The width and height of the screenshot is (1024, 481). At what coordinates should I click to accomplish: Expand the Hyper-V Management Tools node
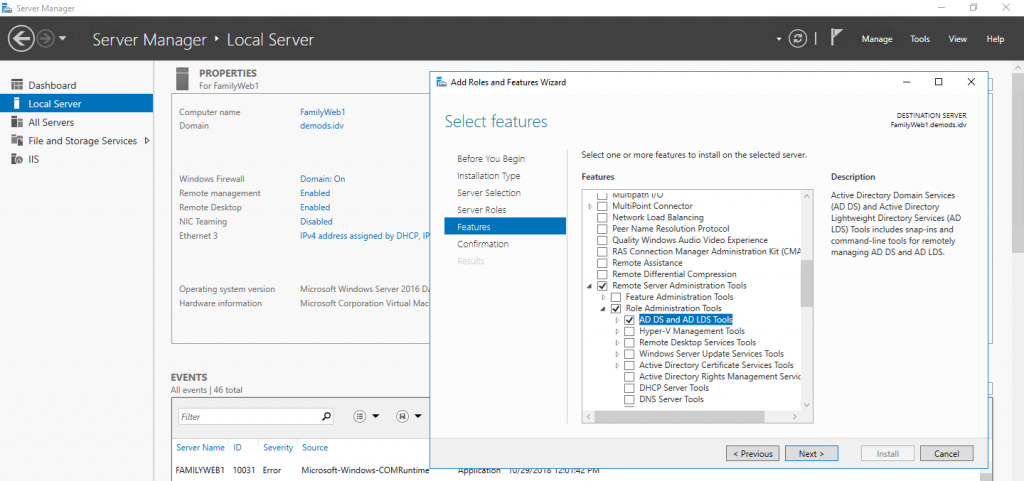(x=617, y=332)
